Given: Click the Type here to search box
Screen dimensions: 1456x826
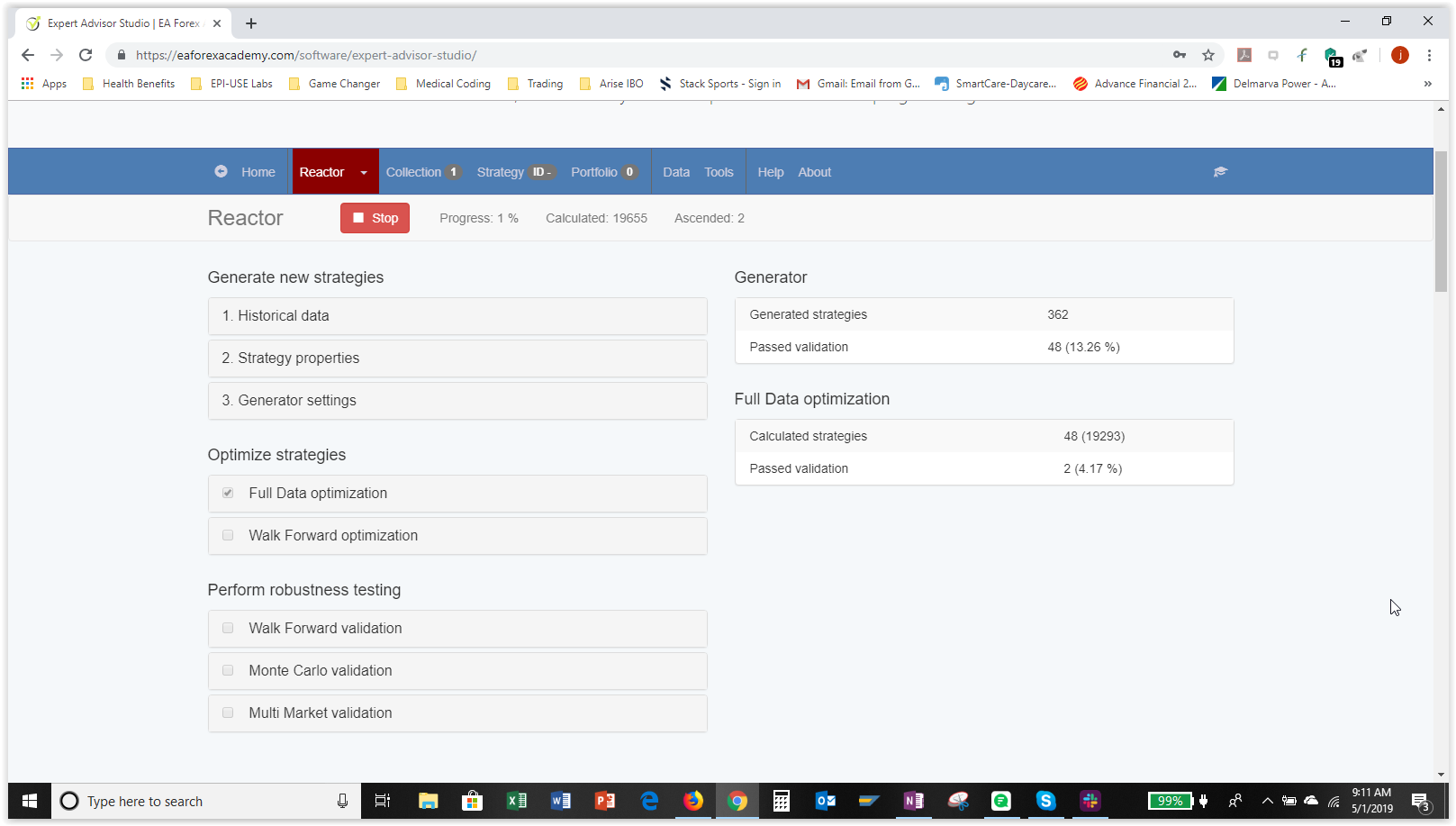Looking at the screenshot, I should tap(206, 801).
